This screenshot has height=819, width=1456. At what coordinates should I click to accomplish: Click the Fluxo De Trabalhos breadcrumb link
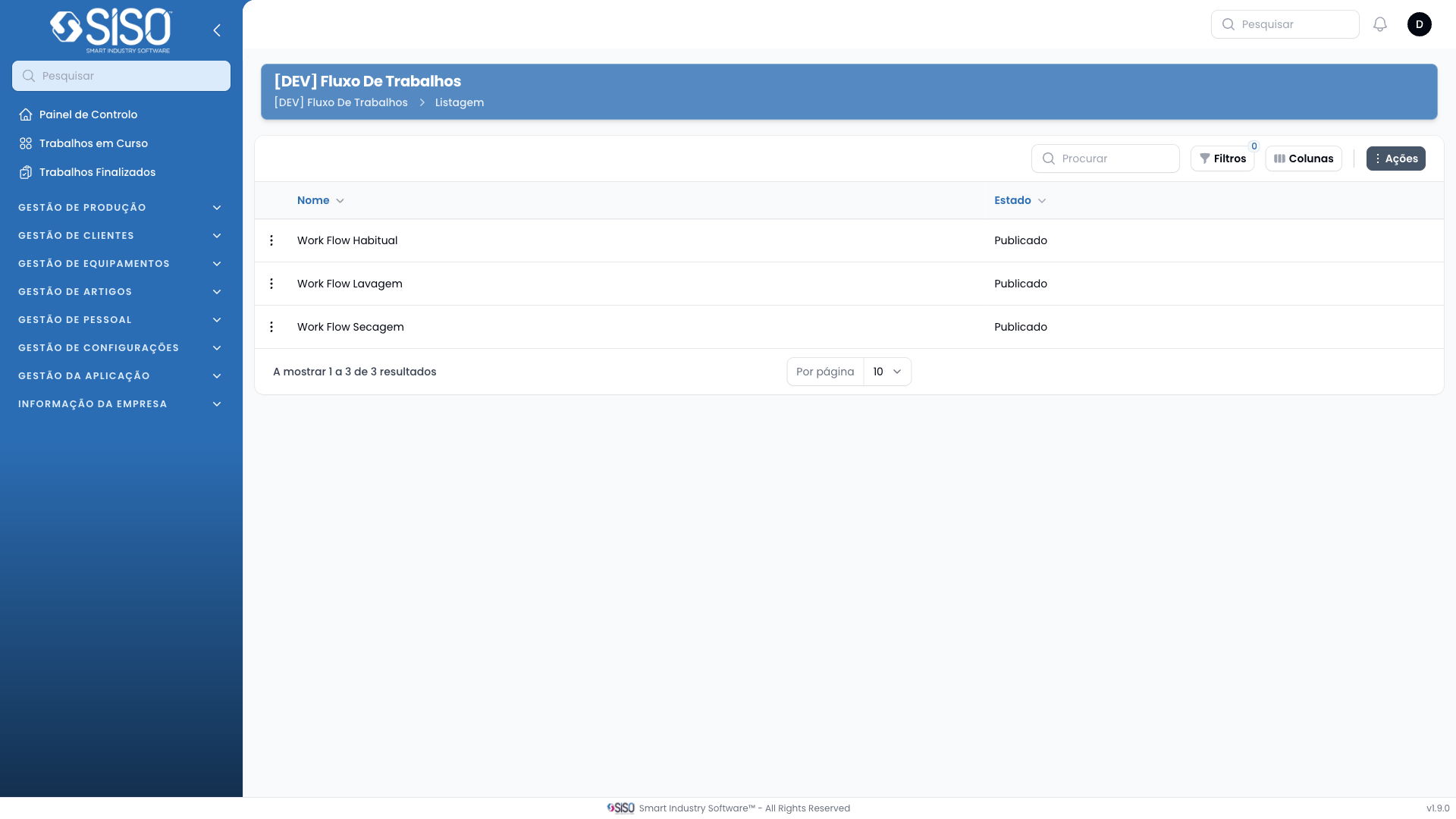coord(340,102)
